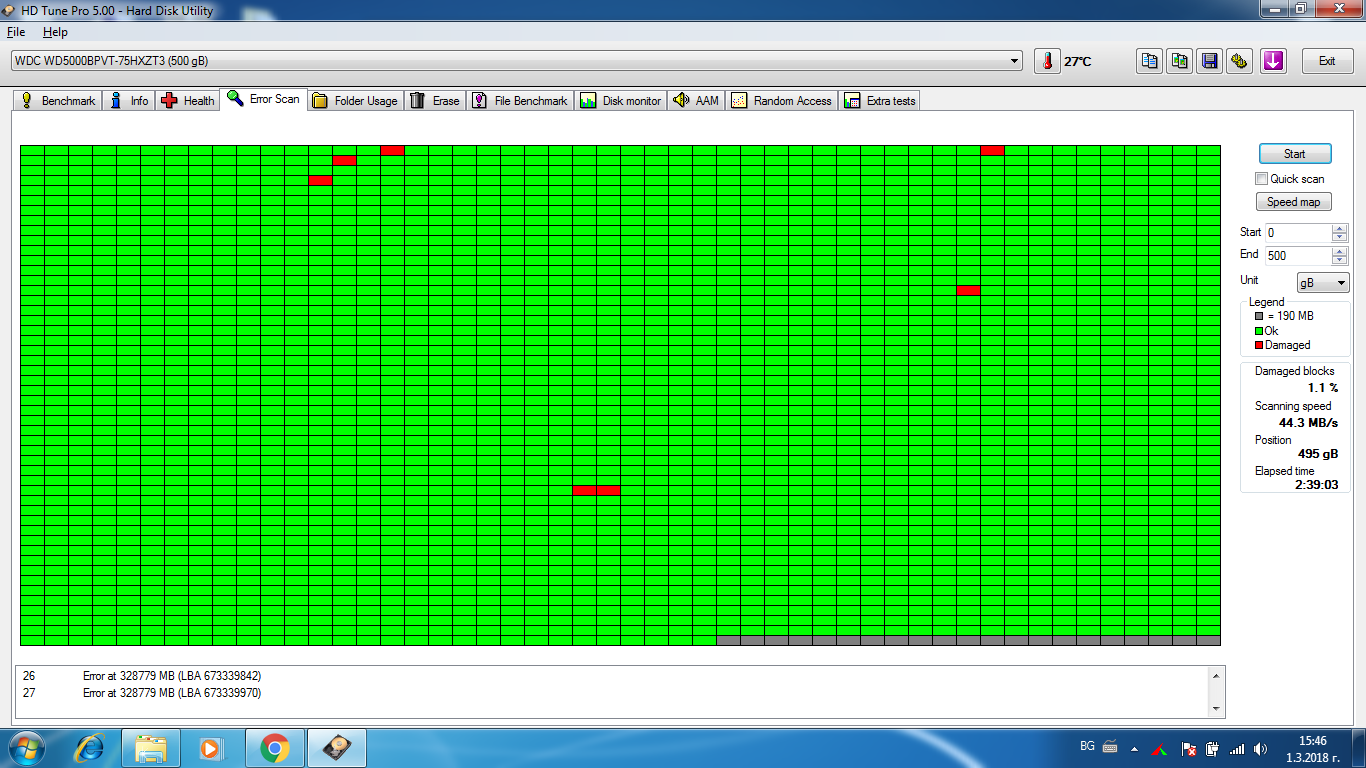The height and width of the screenshot is (768, 1366).
Task: Click the HD Tune hard disk taskbar icon
Action: tap(337, 748)
